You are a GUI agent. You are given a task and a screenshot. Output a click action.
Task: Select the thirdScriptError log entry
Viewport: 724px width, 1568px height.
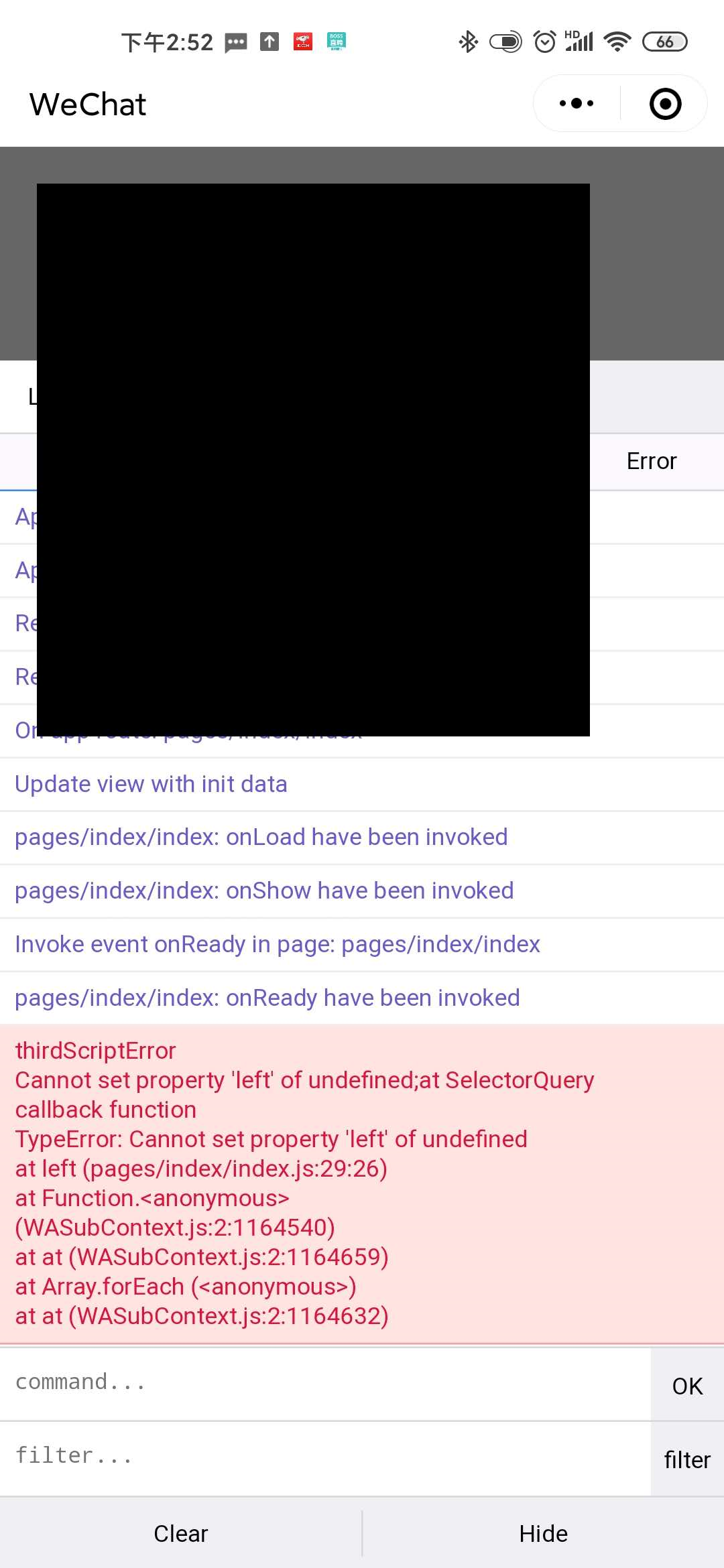click(362, 1184)
